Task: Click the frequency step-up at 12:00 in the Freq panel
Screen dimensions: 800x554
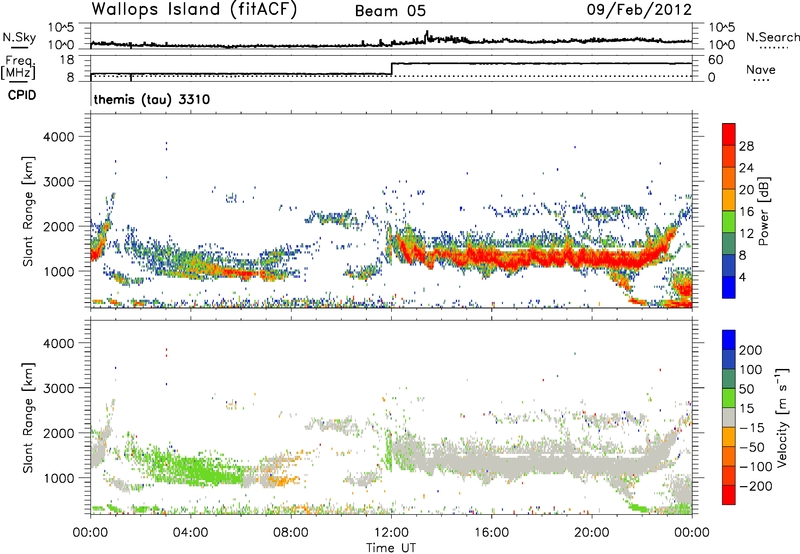Action: 392,69
